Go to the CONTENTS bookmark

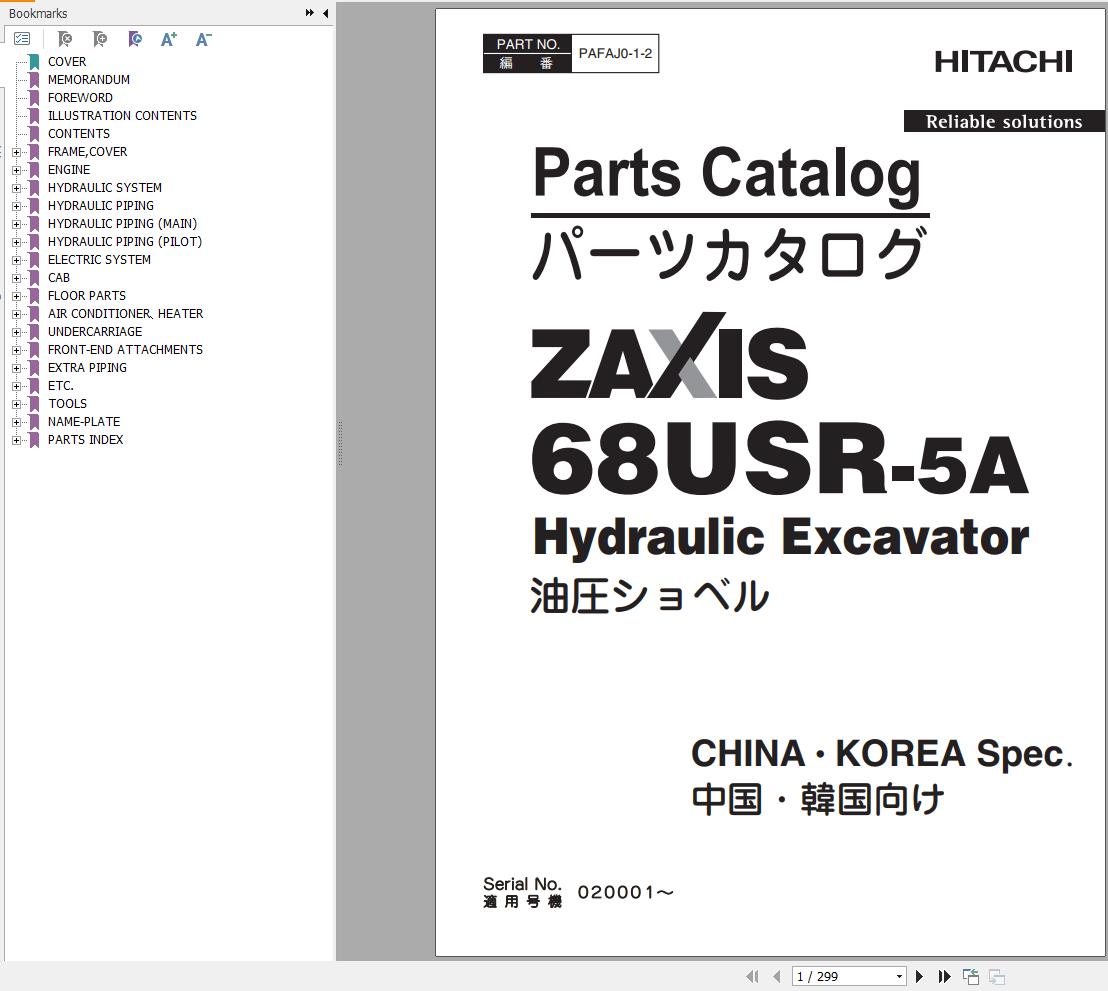click(x=78, y=134)
